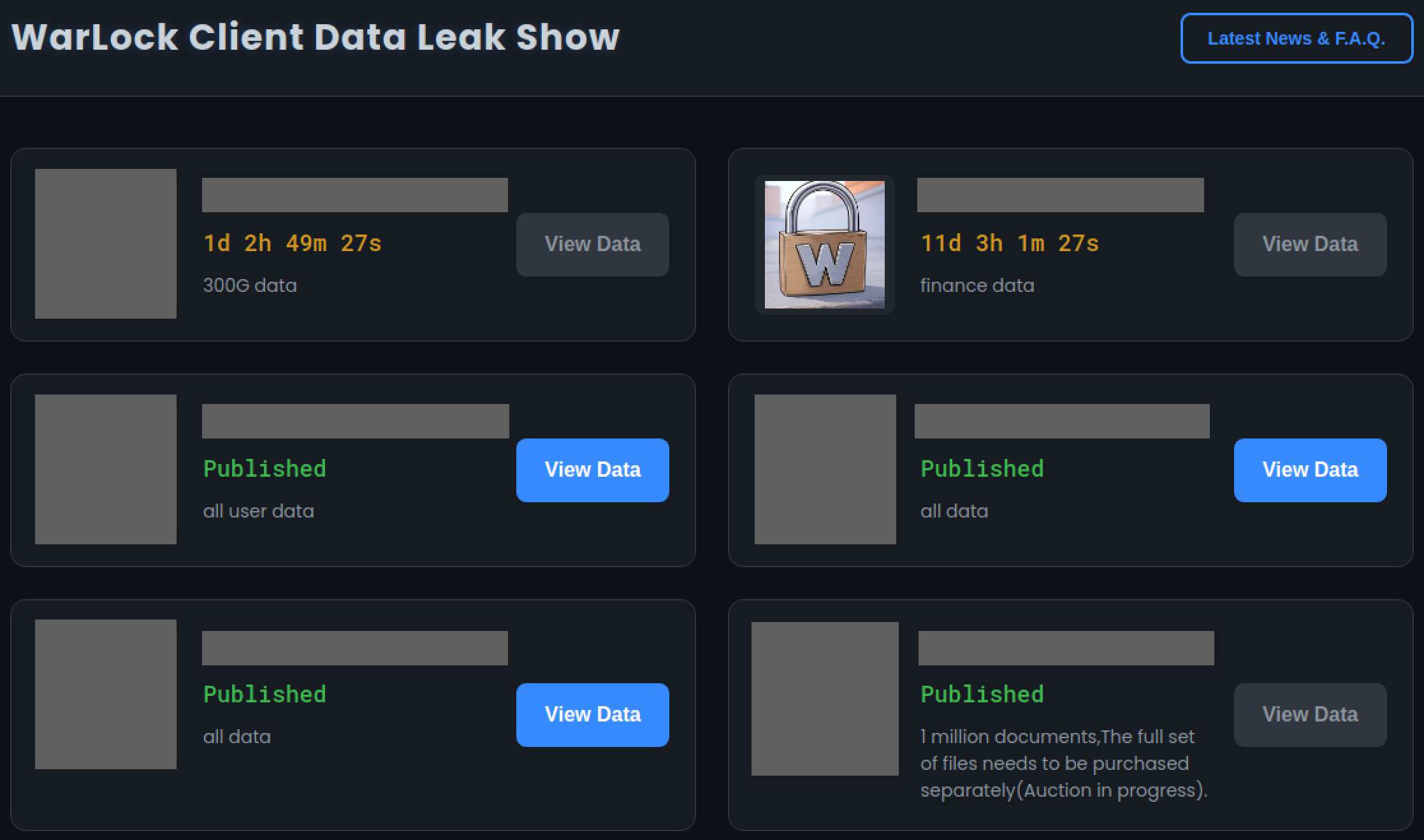Select the redacted title bar on the finance card
Screen dimensions: 1424x840
pyautogui.click(x=1060, y=195)
